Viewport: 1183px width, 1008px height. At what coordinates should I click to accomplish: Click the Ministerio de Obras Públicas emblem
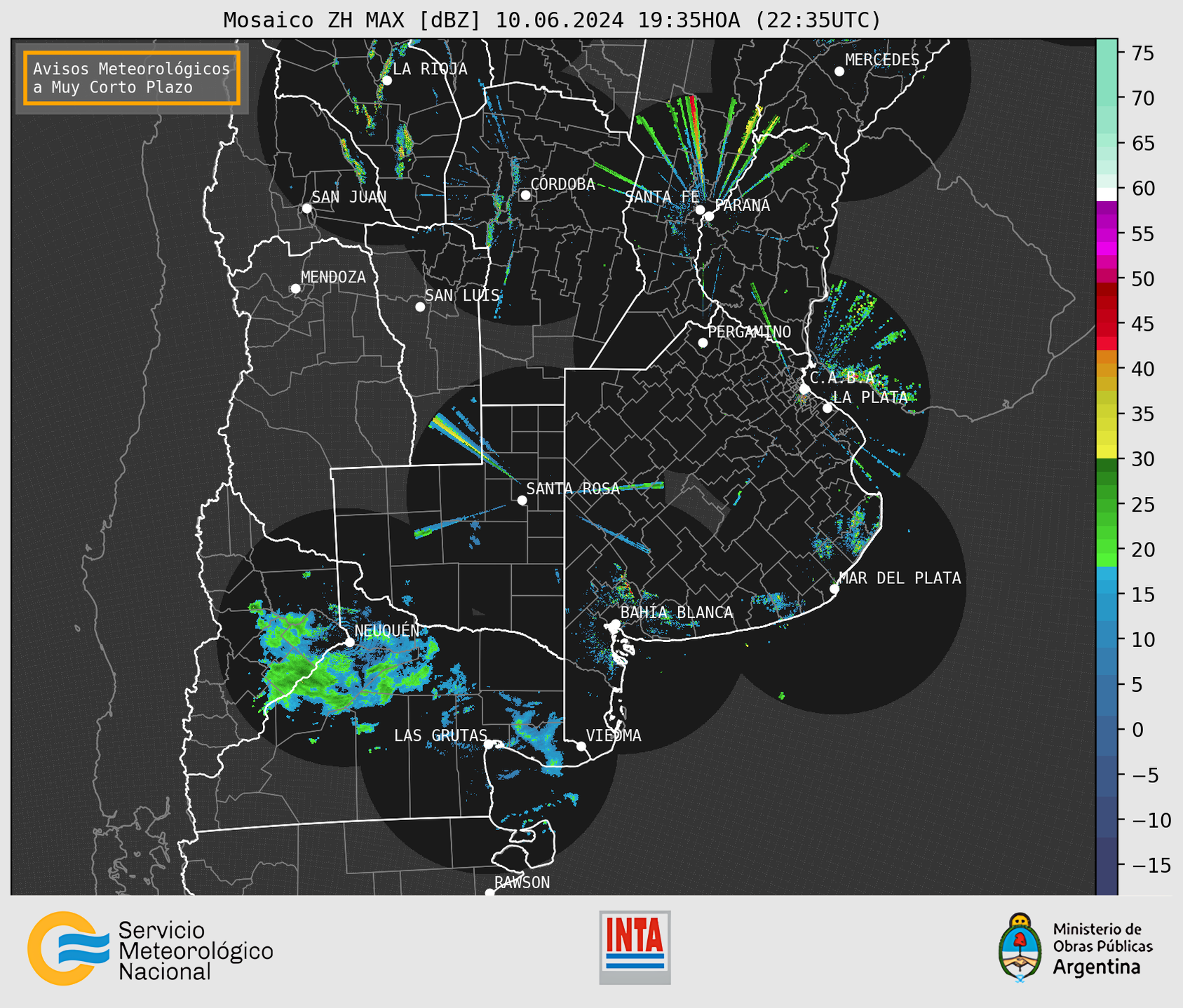[x=1020, y=948]
